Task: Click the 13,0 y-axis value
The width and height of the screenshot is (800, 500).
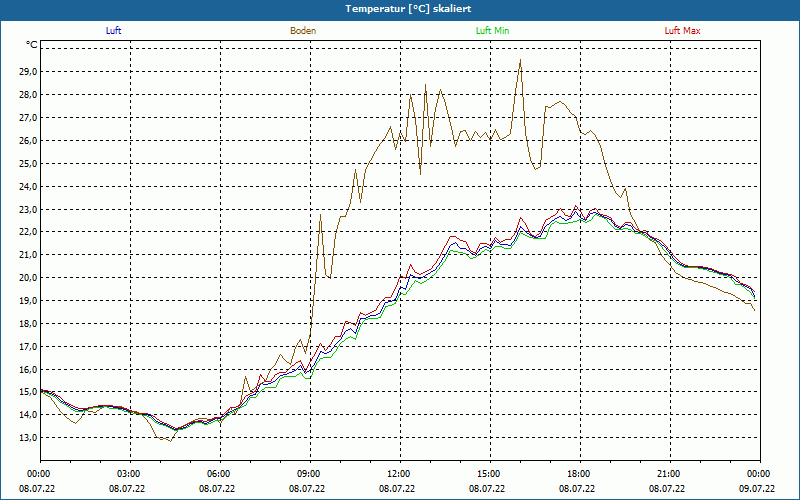Action: (x=28, y=438)
